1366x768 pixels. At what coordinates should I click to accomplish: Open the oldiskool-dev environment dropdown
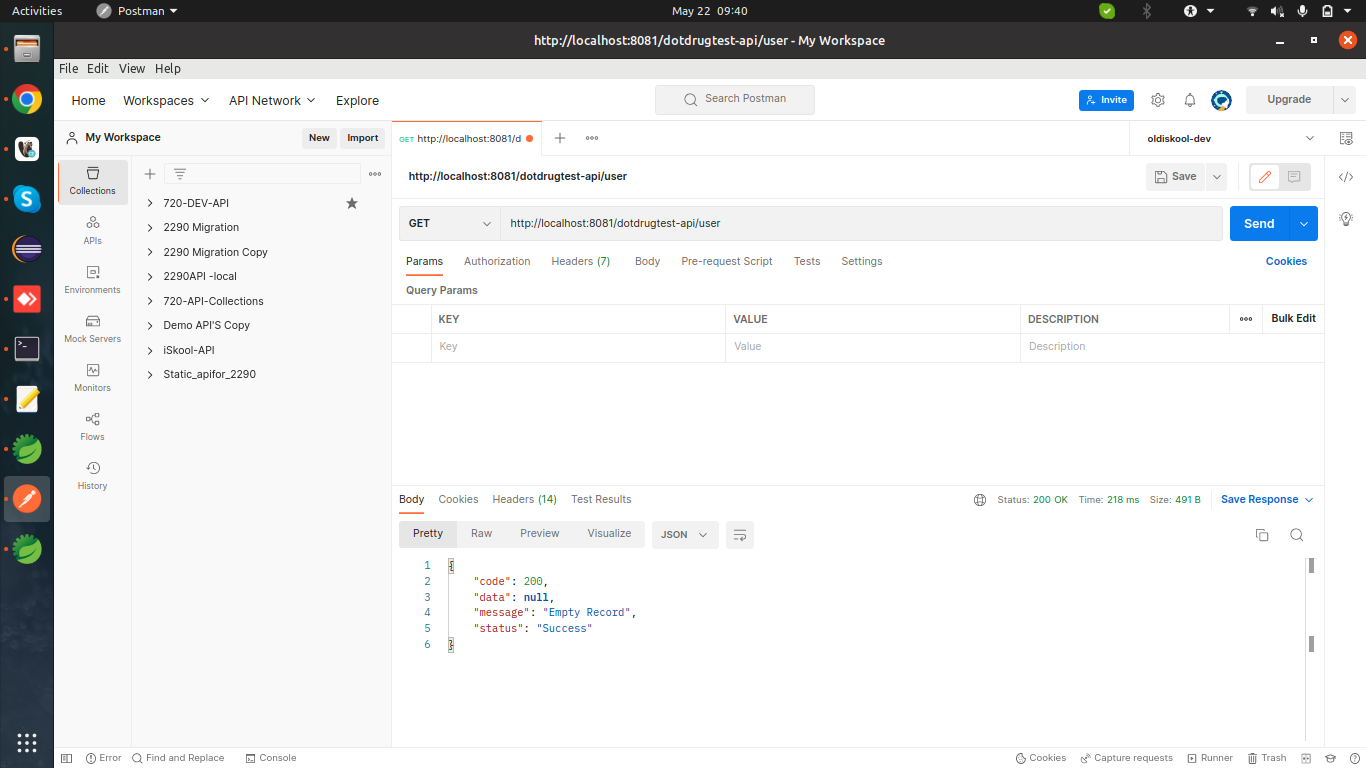pos(1230,139)
